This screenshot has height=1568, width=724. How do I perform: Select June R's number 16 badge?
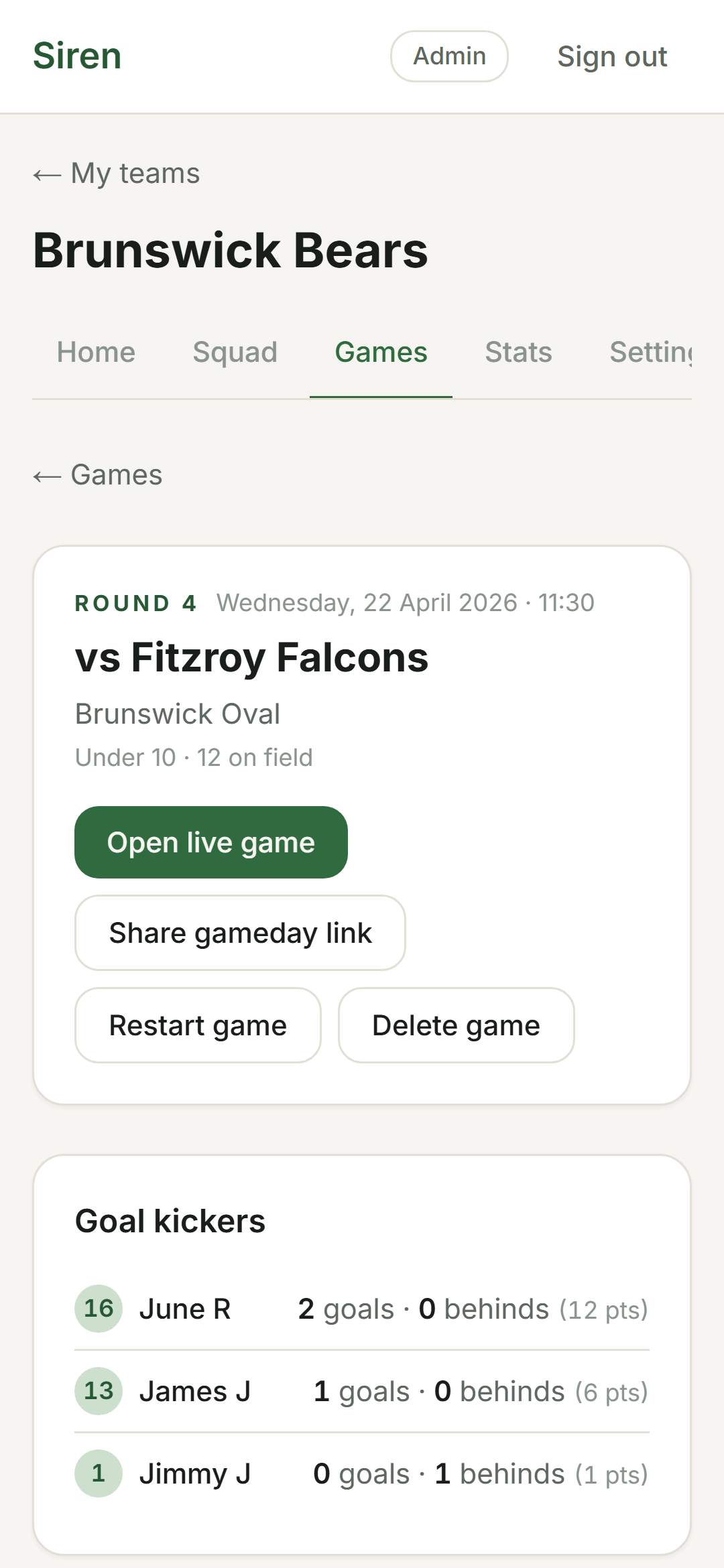pyautogui.click(x=98, y=1307)
